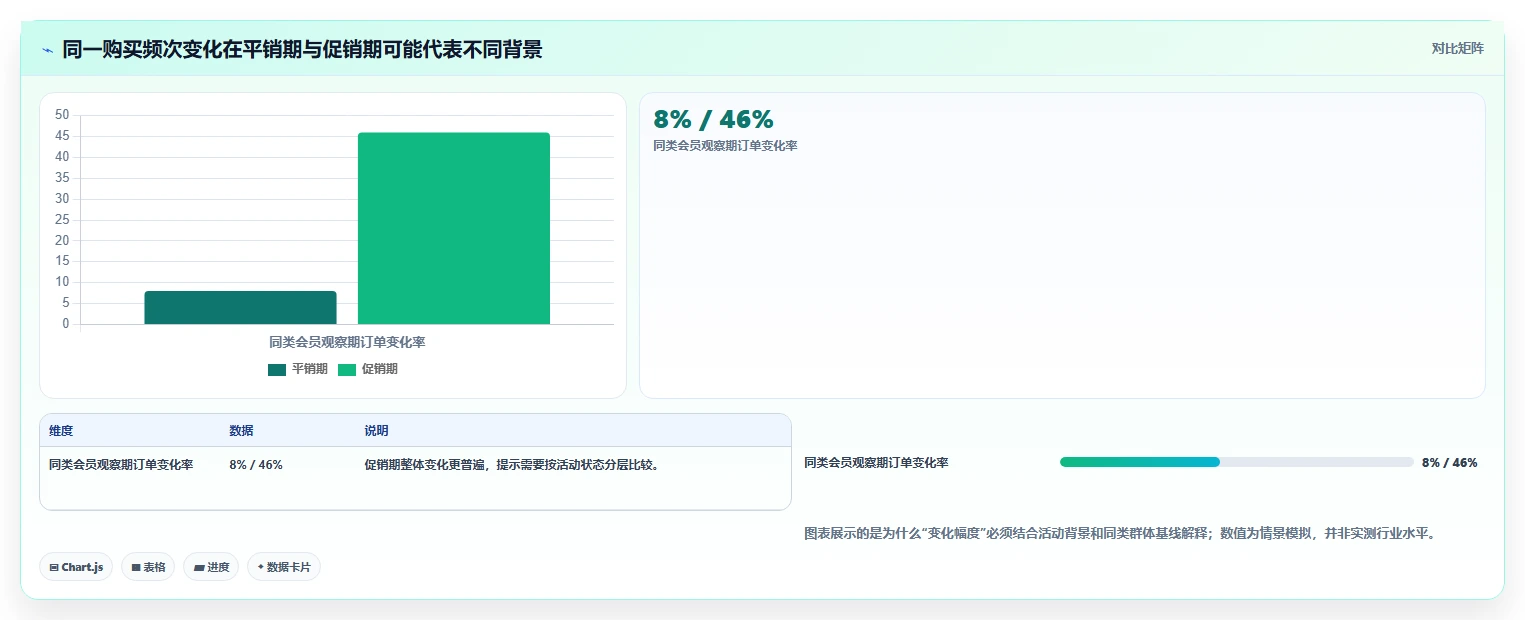Select the Chart.js tag chip

pyautogui.click(x=77, y=567)
